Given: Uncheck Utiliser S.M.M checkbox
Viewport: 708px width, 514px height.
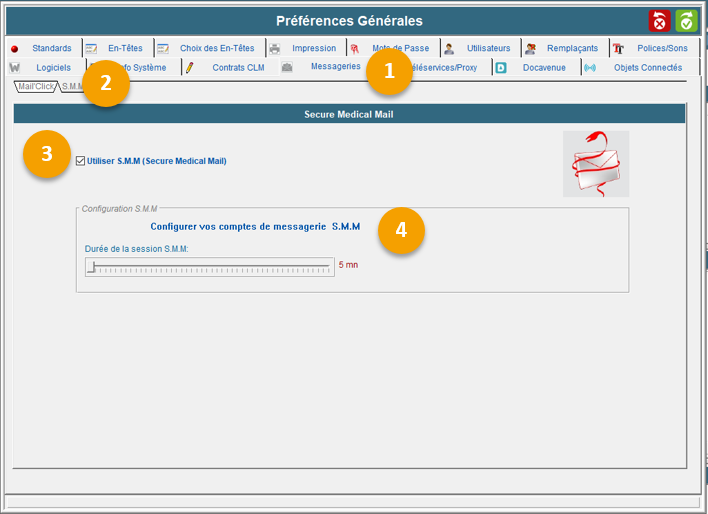Looking at the screenshot, I should 80,160.
